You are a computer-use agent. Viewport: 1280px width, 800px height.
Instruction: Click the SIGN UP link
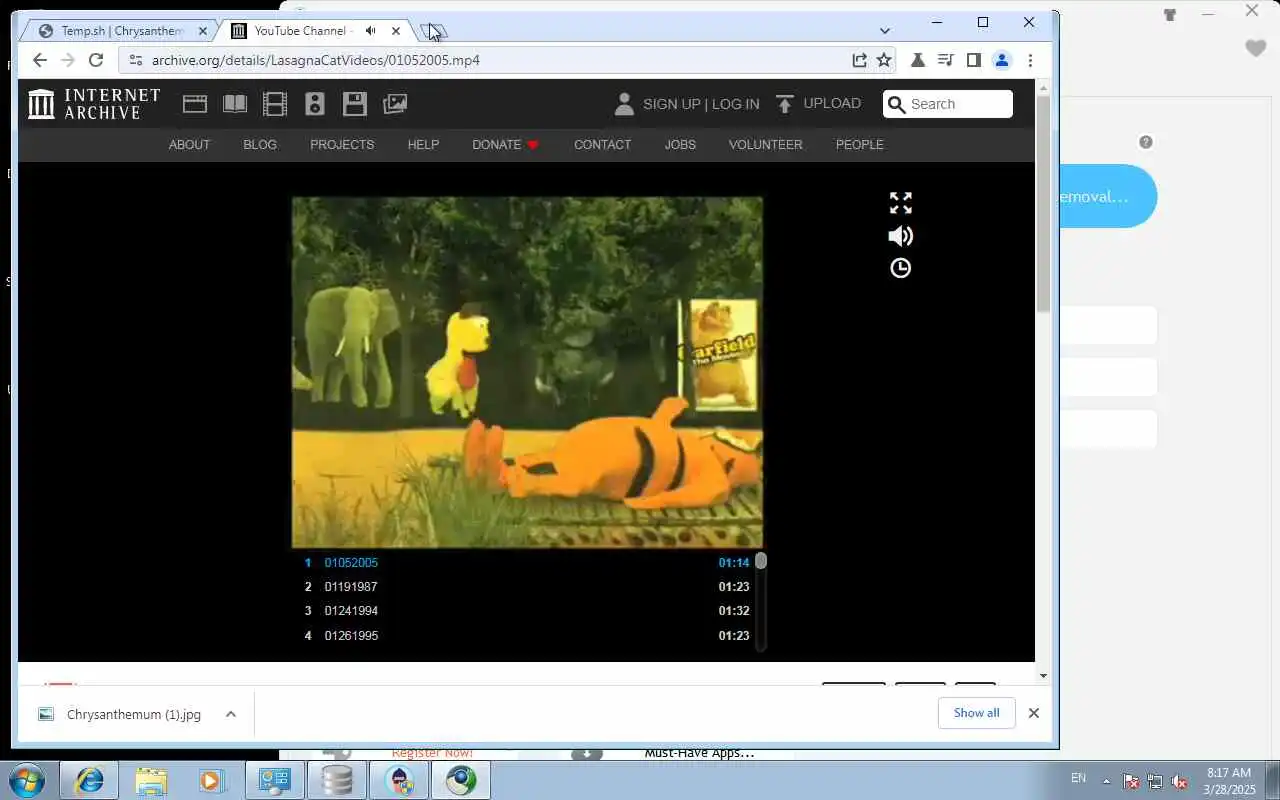pyautogui.click(x=671, y=104)
